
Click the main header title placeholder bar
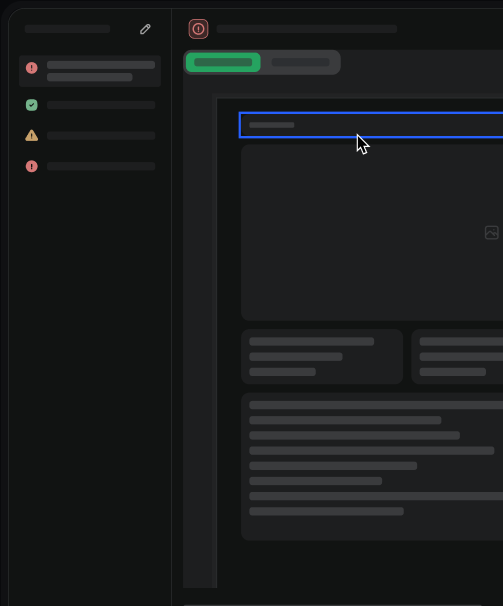point(307,29)
